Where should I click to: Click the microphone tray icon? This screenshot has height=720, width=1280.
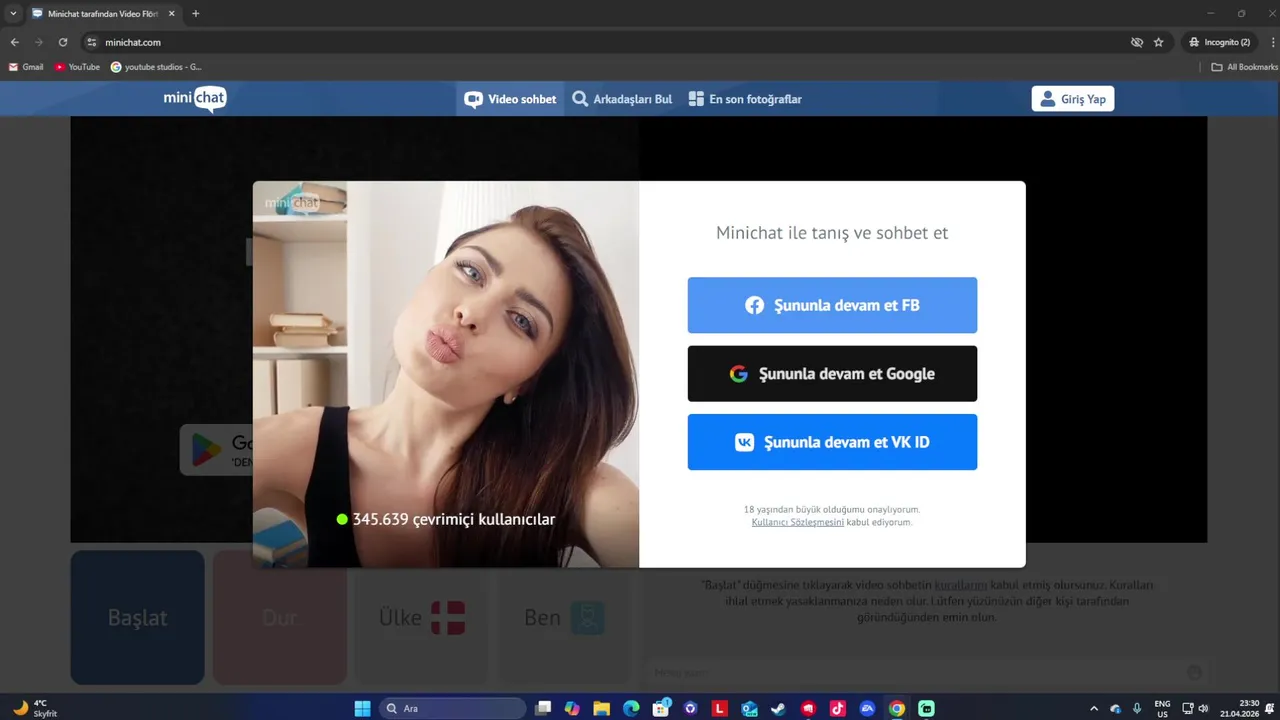point(1137,708)
